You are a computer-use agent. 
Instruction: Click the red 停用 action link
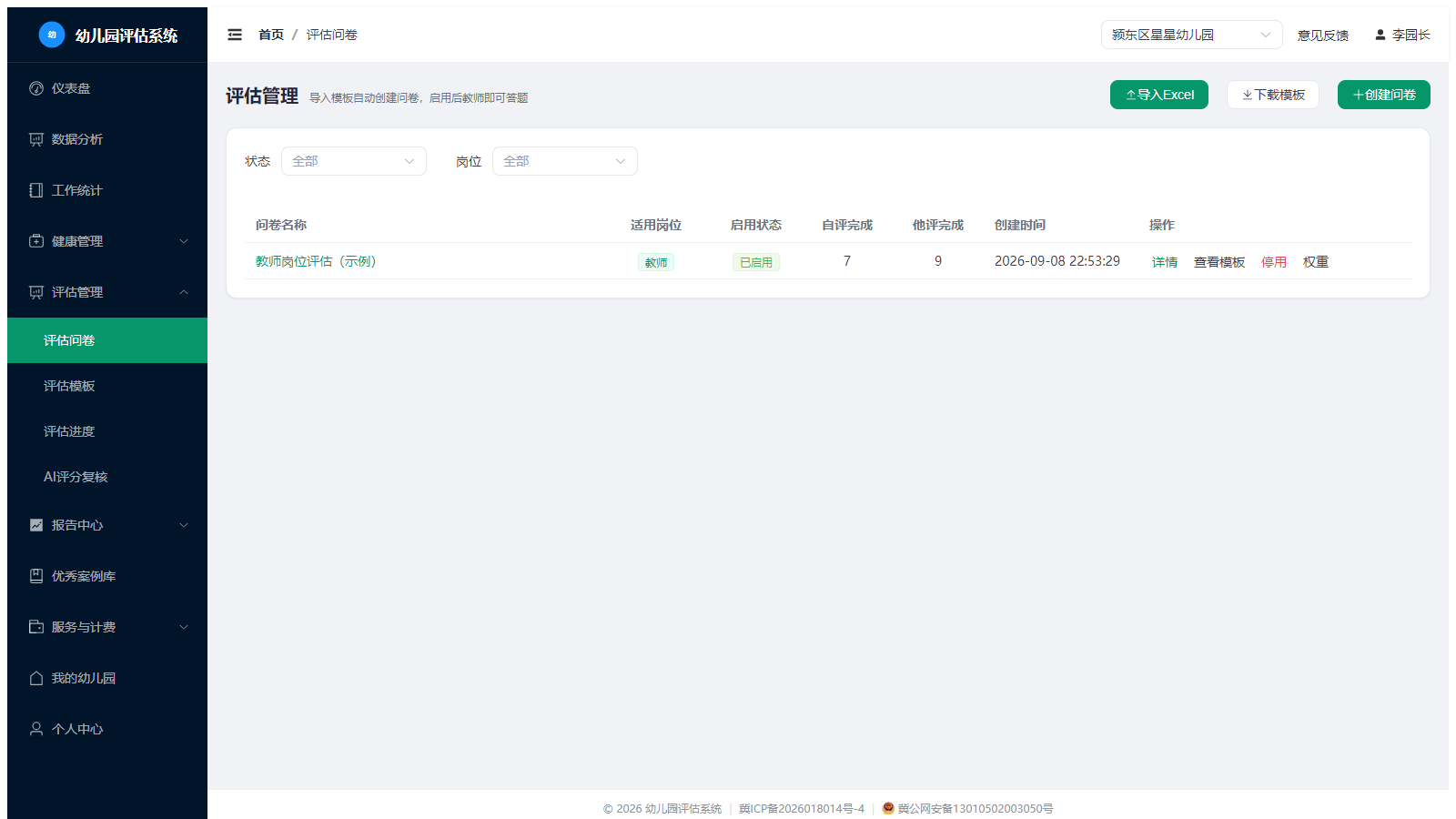coord(1274,262)
